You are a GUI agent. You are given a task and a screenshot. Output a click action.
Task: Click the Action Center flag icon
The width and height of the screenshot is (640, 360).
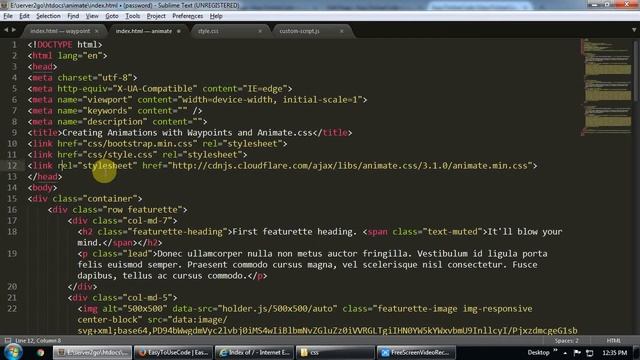click(577, 353)
